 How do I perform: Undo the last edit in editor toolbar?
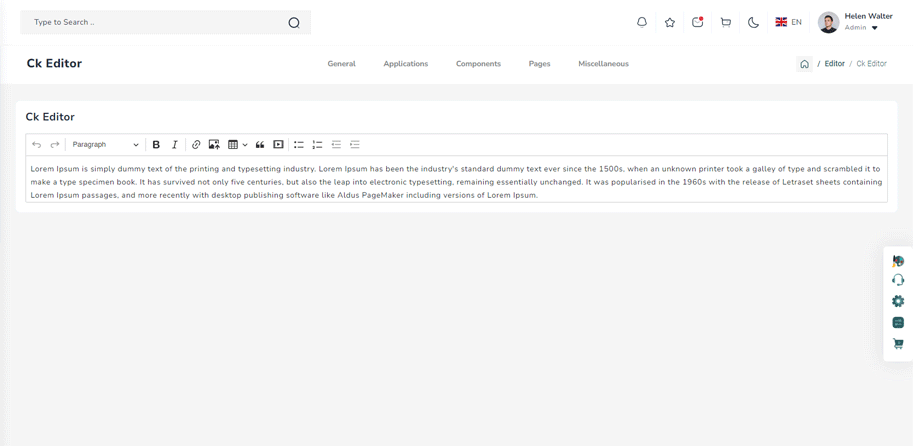tap(37, 144)
